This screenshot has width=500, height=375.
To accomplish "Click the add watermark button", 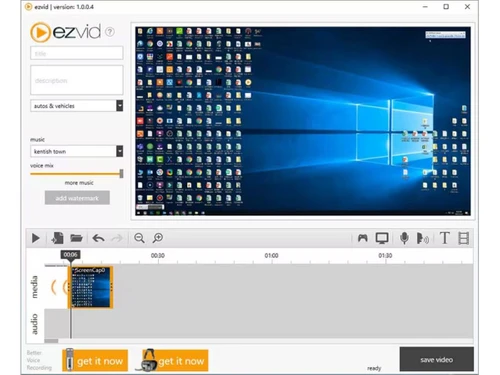I will tap(77, 198).
